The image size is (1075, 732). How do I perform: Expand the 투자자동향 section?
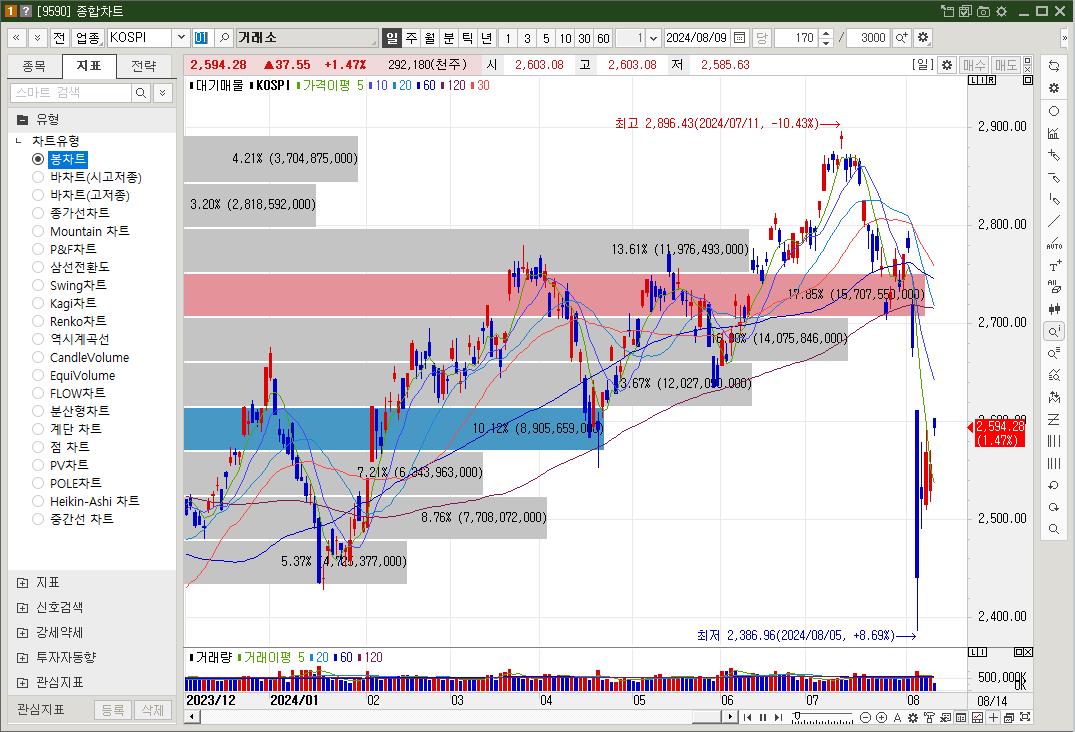click(x=22, y=657)
